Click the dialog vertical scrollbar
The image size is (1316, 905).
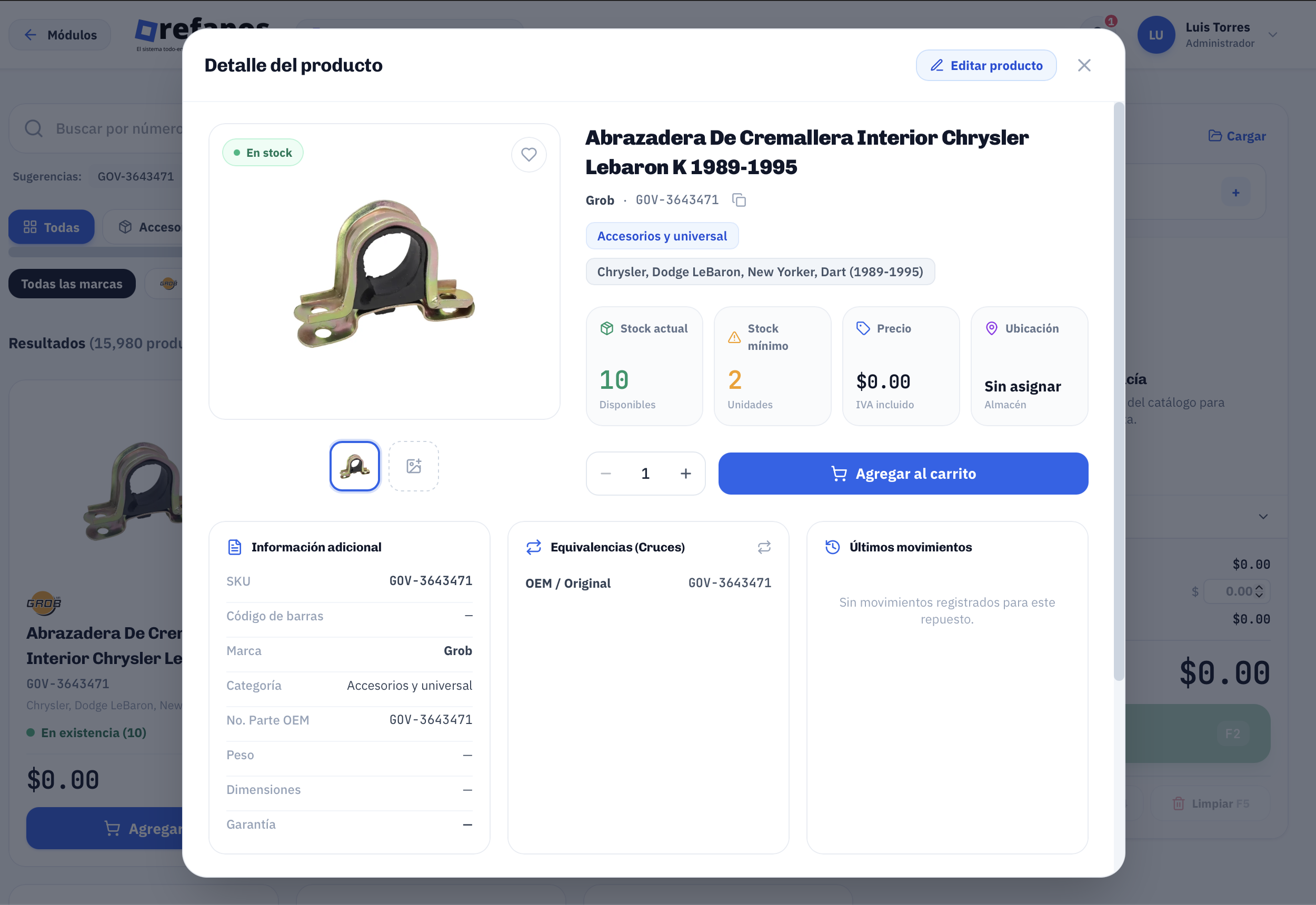[1119, 391]
